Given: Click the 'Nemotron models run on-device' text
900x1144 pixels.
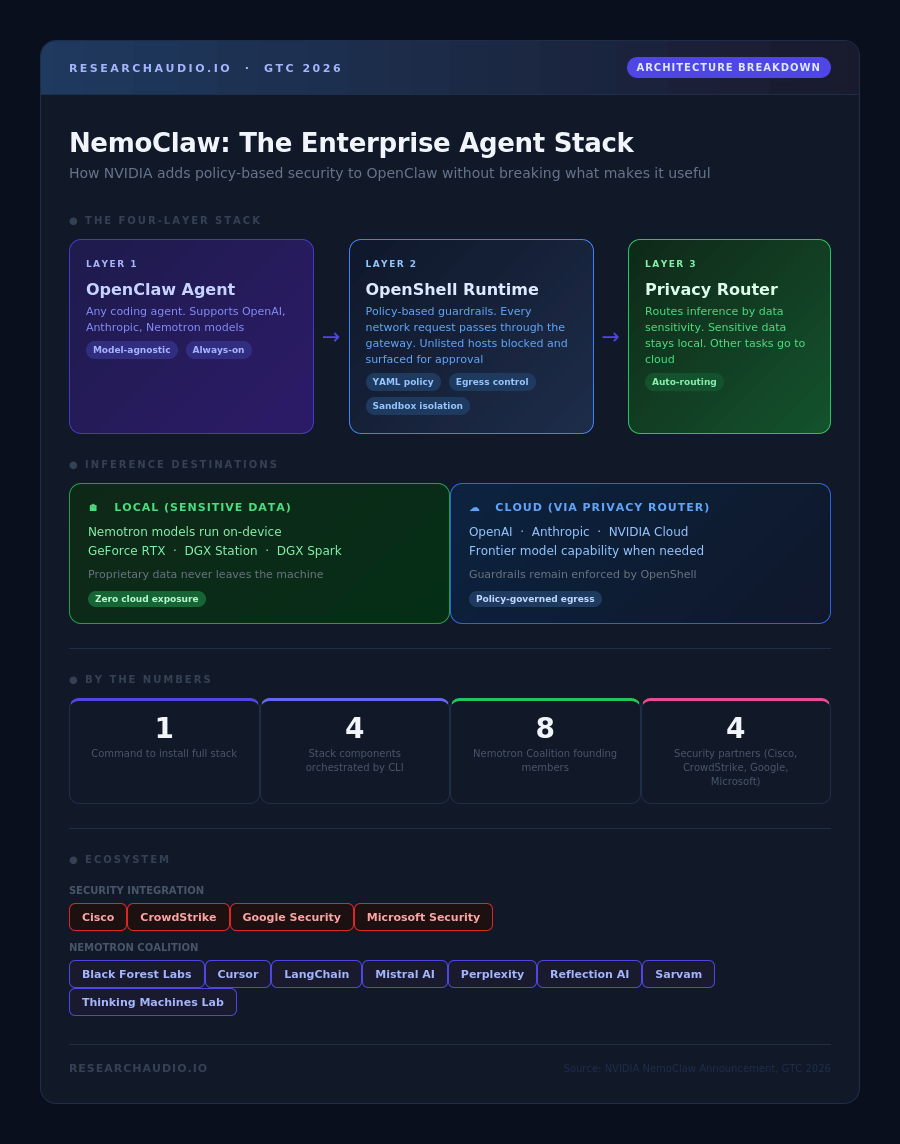Looking at the screenshot, I should (x=185, y=532).
